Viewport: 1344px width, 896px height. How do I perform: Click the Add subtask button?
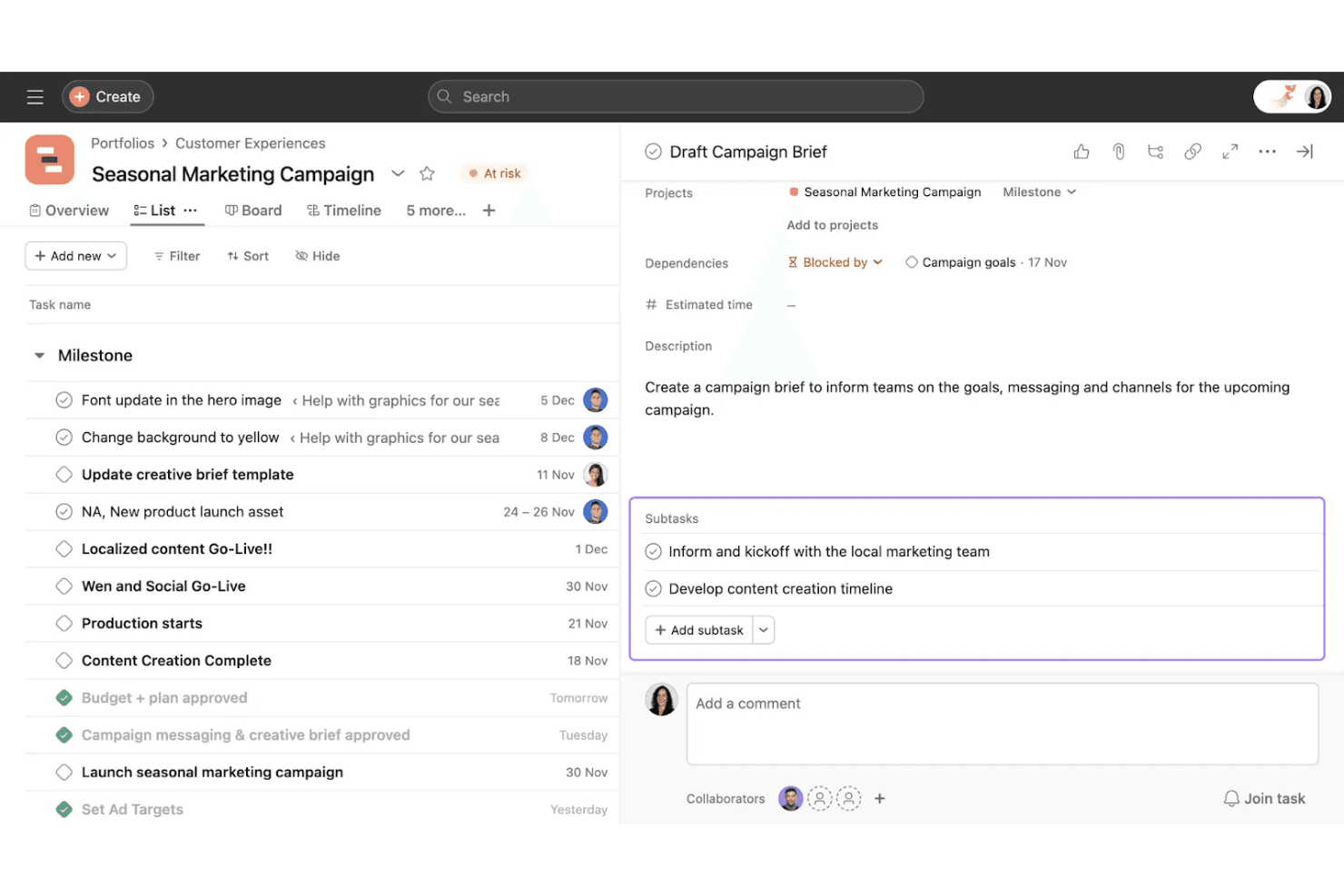(x=698, y=630)
